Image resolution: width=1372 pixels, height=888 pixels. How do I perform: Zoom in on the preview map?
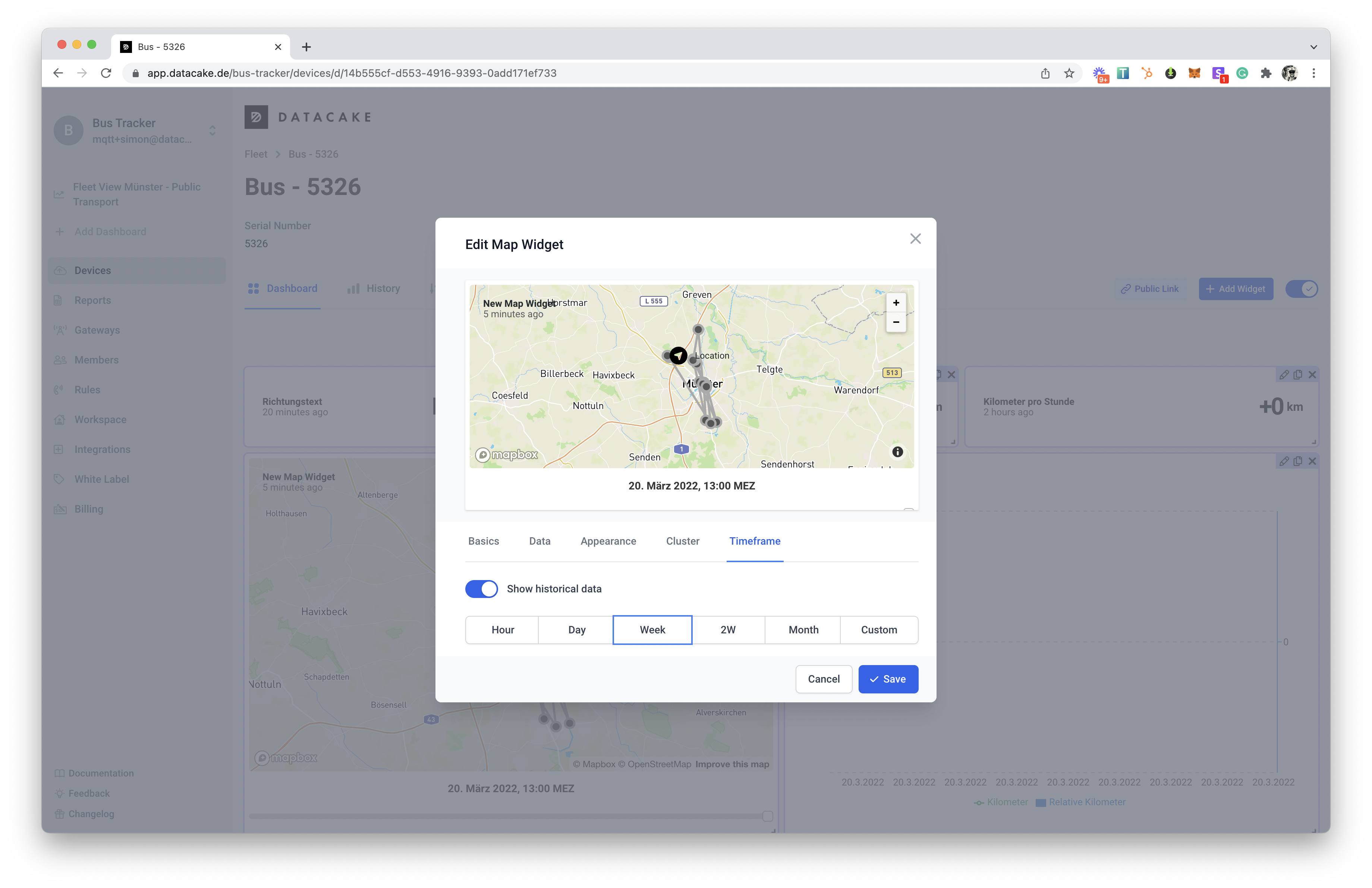pos(895,303)
